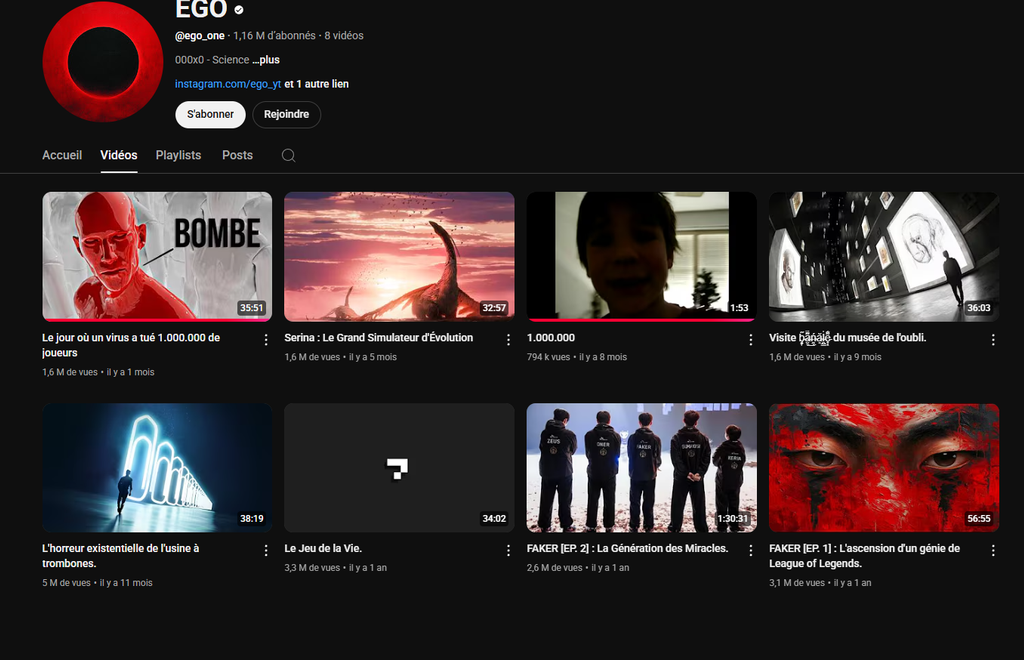
Task: Click the 36:03 duration badge
Action: [978, 308]
